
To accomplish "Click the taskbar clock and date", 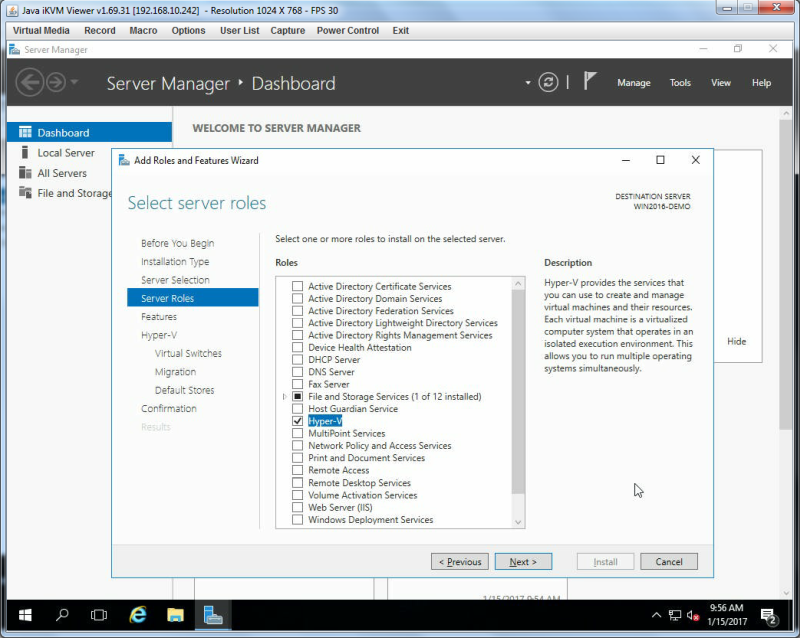I will coord(727,615).
